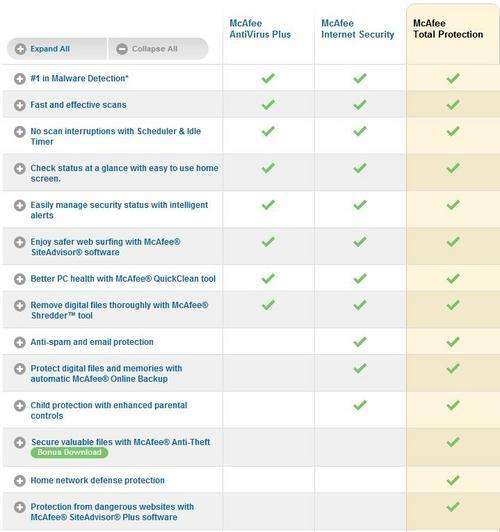The width and height of the screenshot is (500, 532).
Task: Open Easily manage security status link
Action: (x=119, y=210)
